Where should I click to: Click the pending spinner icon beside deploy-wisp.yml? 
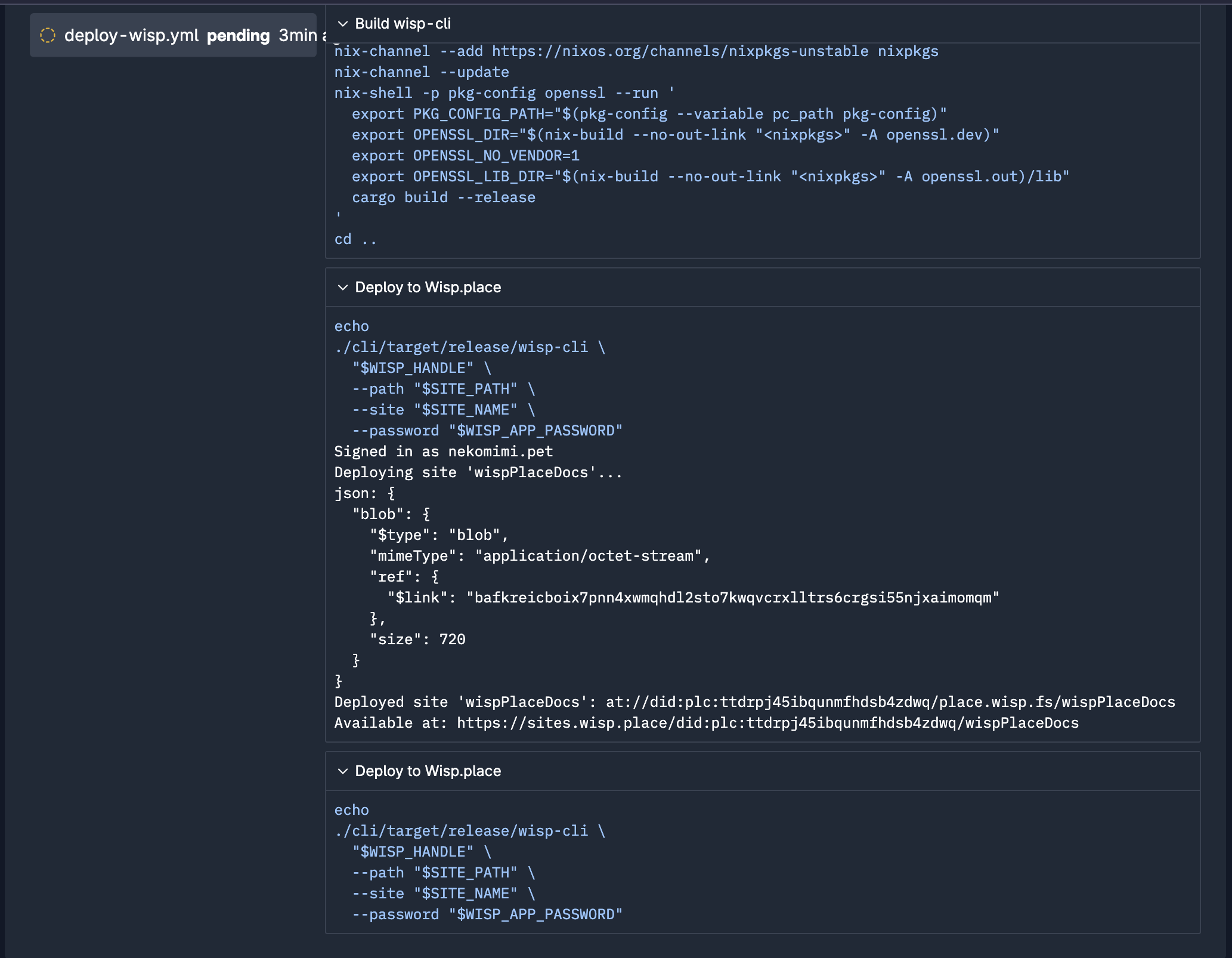48,35
